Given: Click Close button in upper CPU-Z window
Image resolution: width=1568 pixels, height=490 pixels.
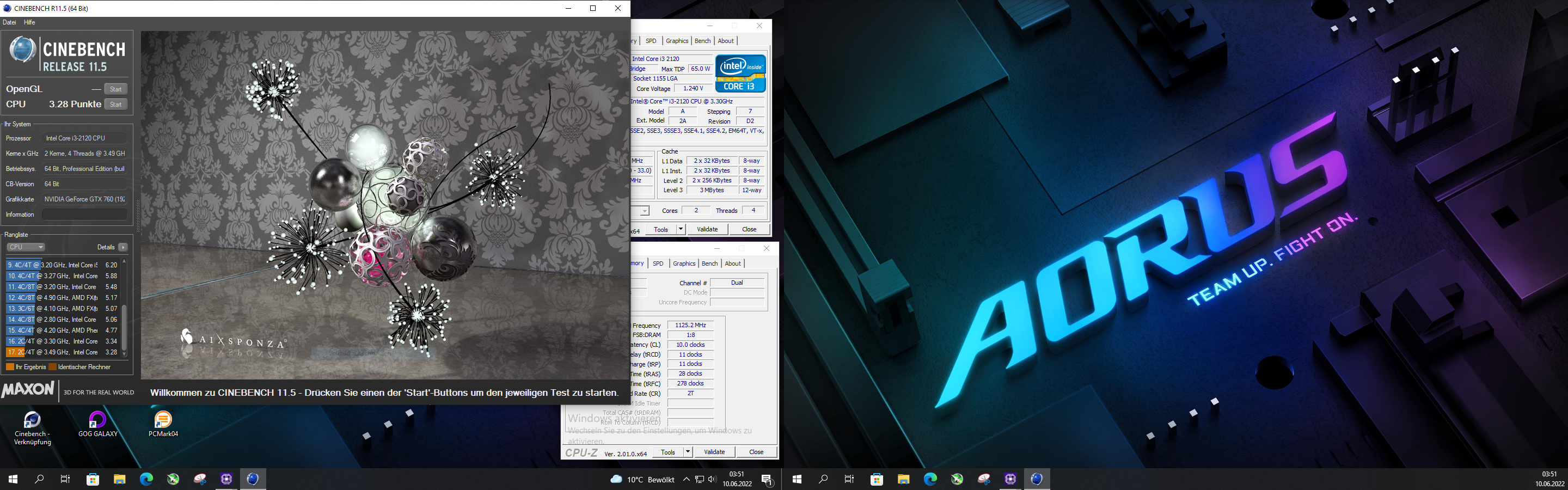Looking at the screenshot, I should [x=749, y=229].
